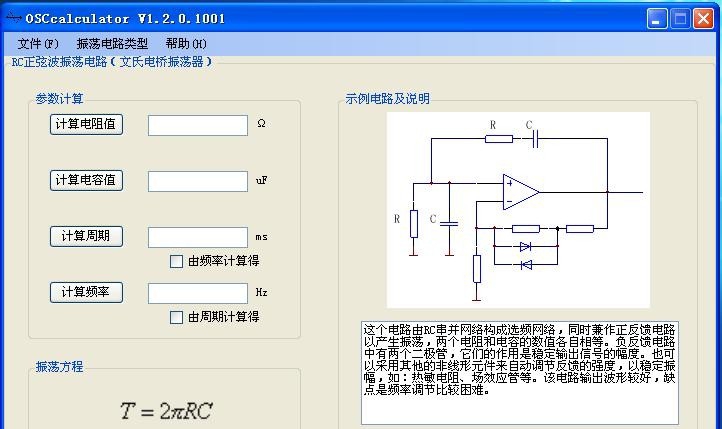Click the circuit description text box
The width and height of the screenshot is (722, 429).
pos(520,373)
